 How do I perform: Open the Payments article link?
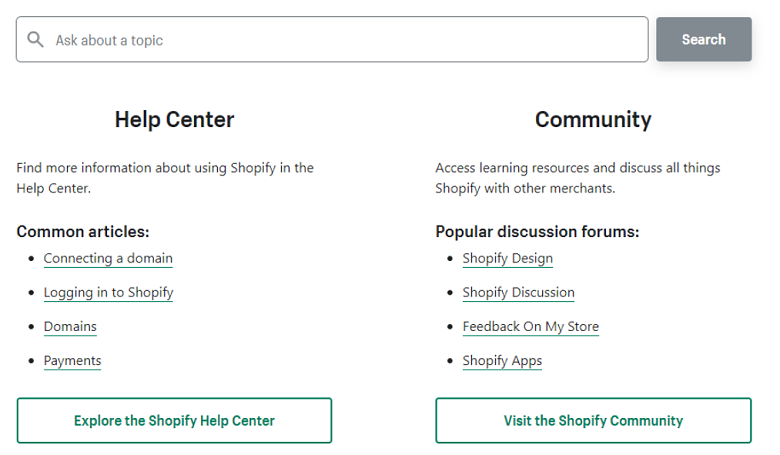tap(72, 361)
